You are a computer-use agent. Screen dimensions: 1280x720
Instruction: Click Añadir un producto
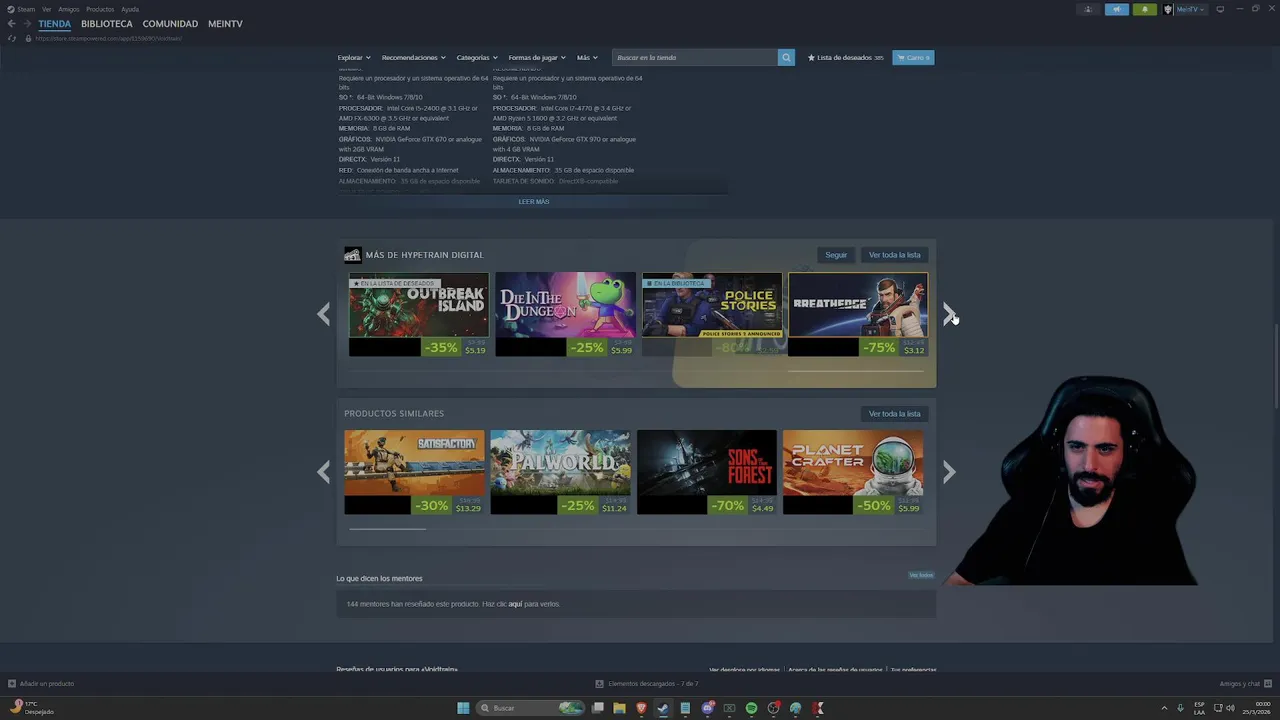41,684
